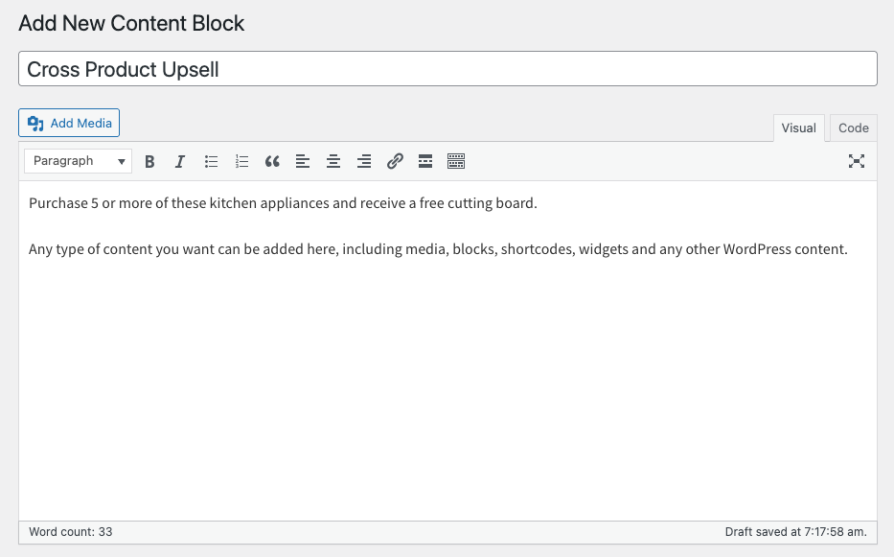894x557 pixels.
Task: Apply blockquote formatting
Action: (x=272, y=161)
